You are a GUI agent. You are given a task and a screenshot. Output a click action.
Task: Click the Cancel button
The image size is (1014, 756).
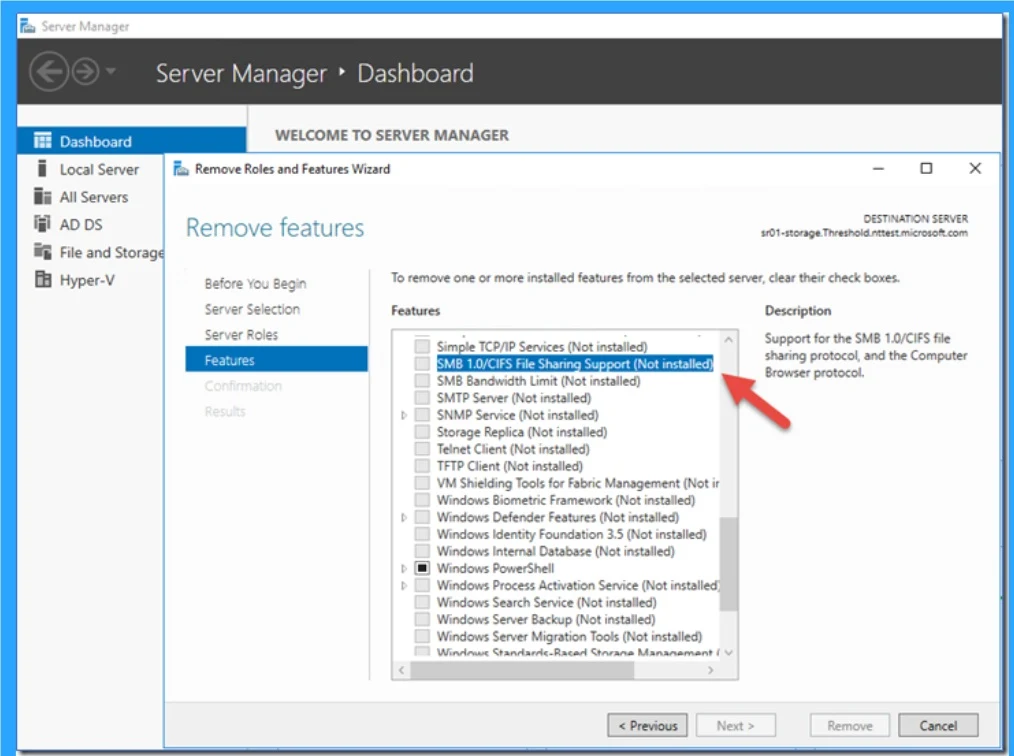pyautogui.click(x=937, y=726)
